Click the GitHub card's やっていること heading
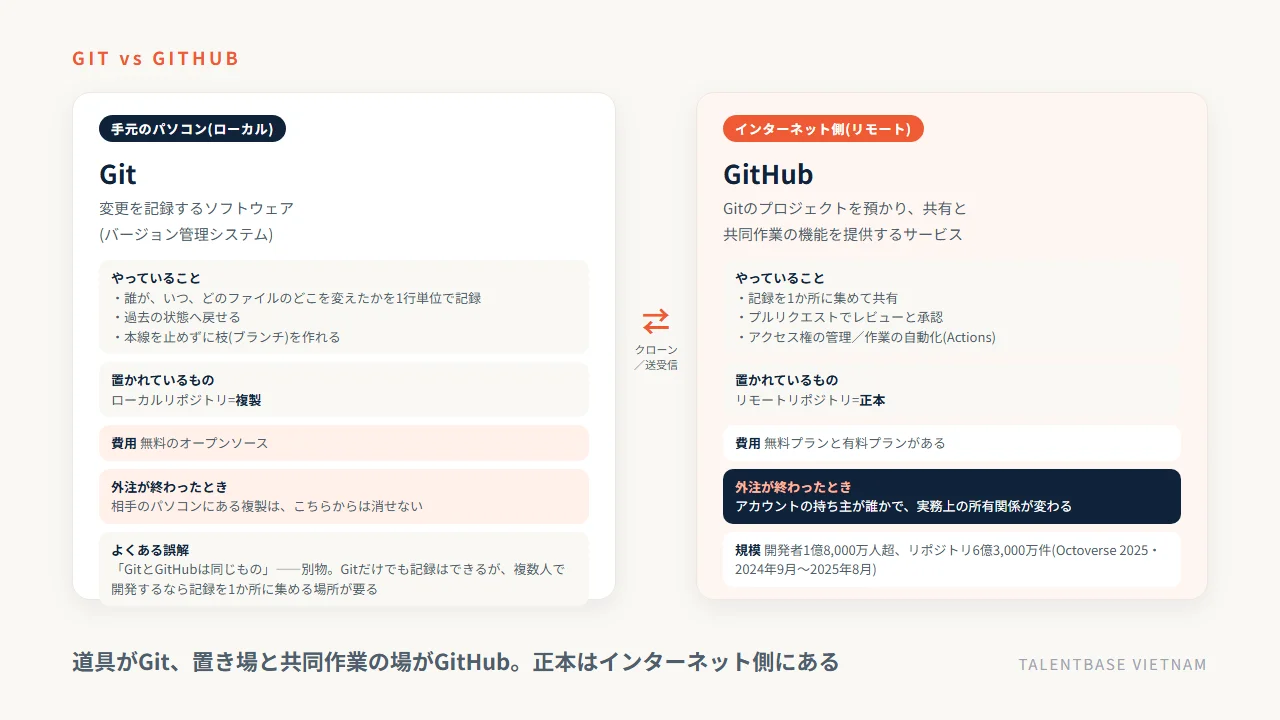The height and width of the screenshot is (720, 1280). (x=780, y=278)
